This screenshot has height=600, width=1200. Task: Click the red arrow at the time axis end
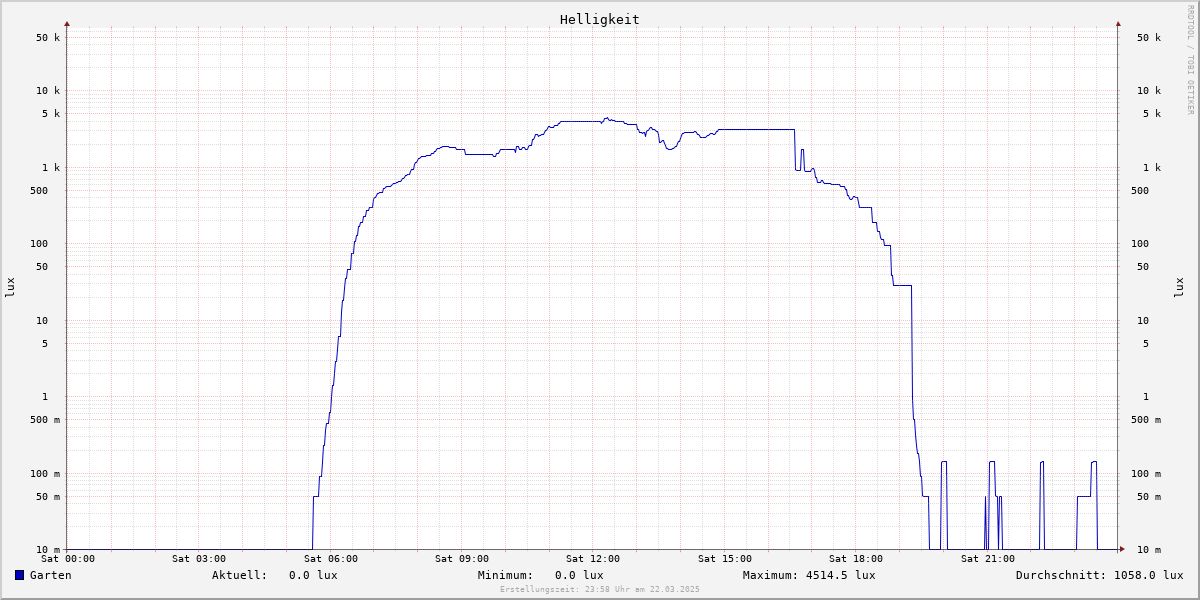1122,549
